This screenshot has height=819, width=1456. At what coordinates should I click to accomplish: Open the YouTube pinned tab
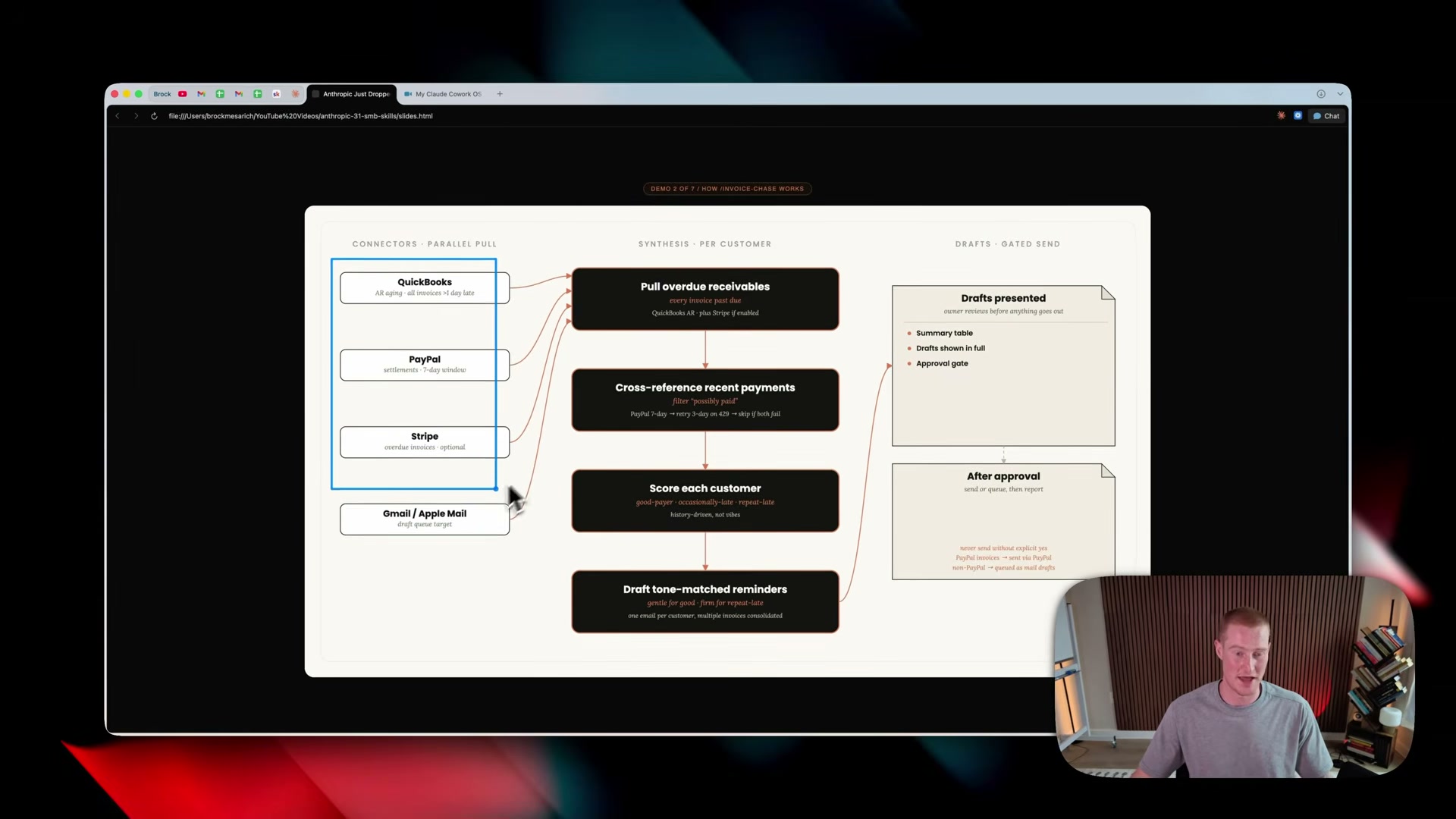pyautogui.click(x=183, y=94)
